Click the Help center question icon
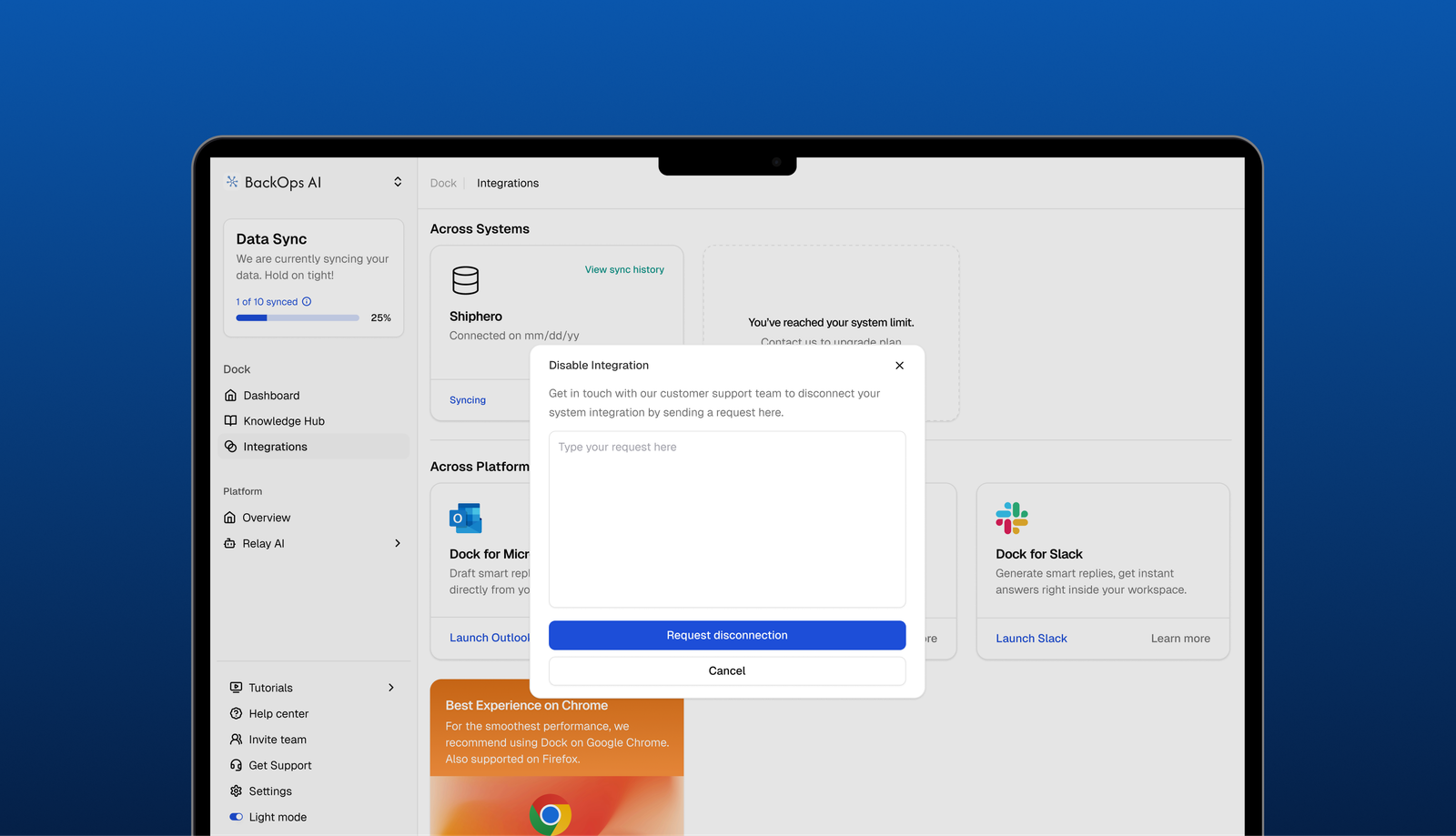 236,714
